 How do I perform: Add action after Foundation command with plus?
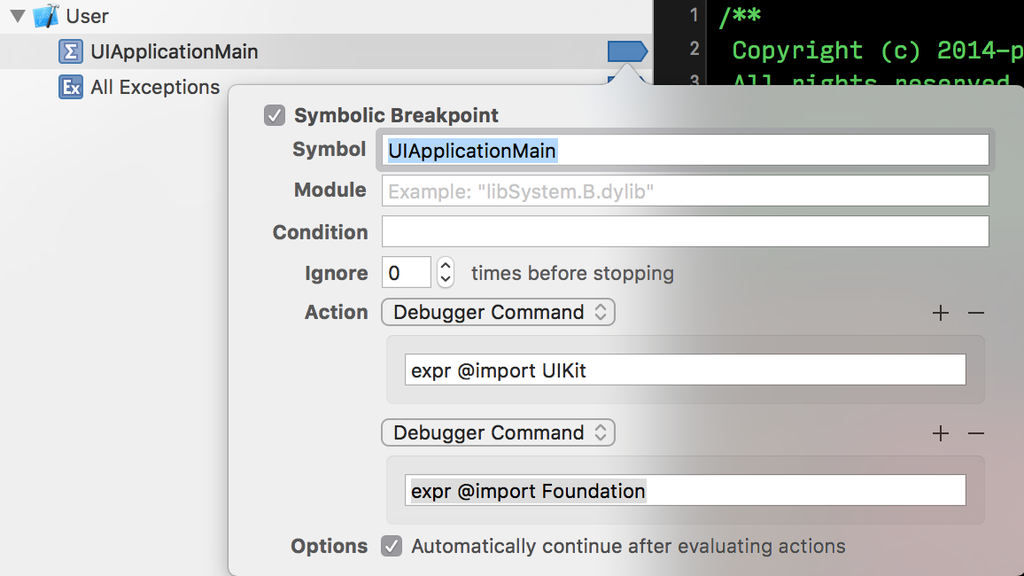(x=940, y=433)
